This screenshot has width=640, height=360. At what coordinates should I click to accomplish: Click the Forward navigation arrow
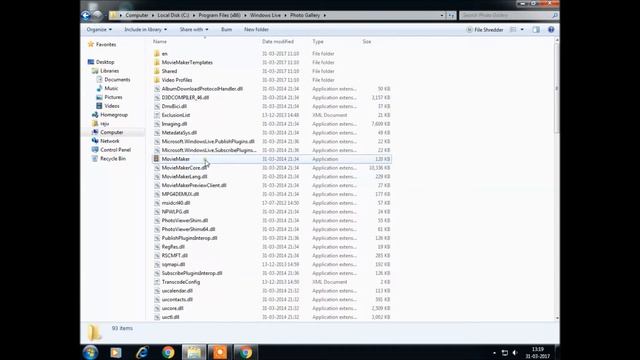pyautogui.click(x=97, y=16)
